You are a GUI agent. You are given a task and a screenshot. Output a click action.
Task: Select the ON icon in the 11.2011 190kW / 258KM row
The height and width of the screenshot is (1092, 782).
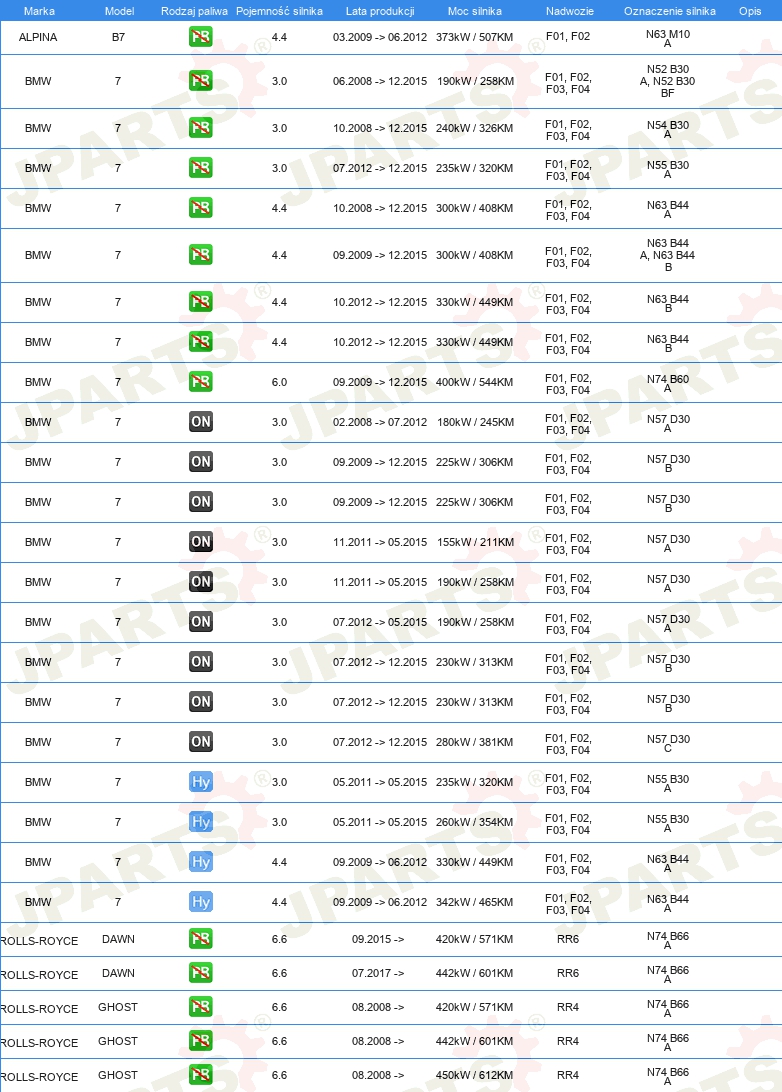tap(201, 582)
